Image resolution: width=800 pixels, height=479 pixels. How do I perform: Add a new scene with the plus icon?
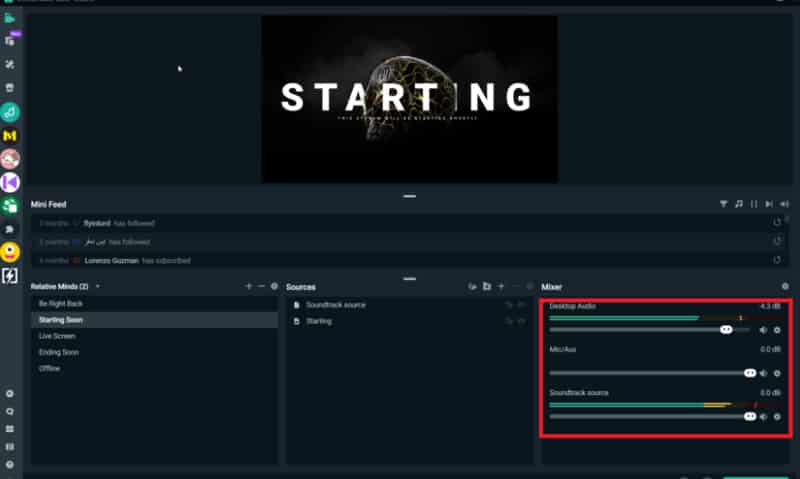point(249,286)
